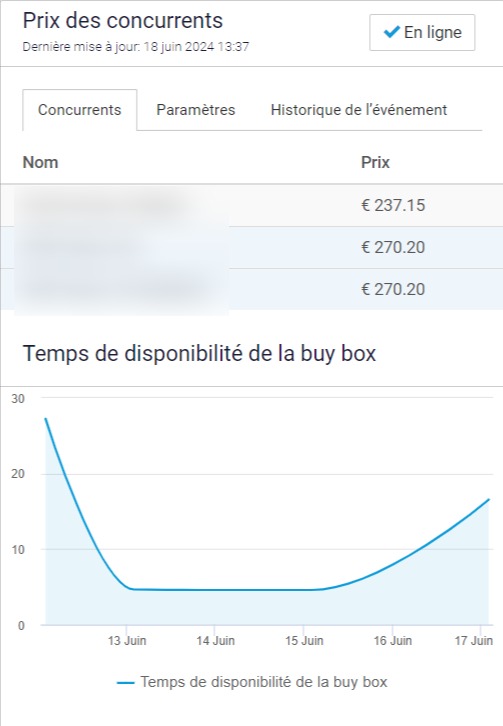Screen dimensions: 503x726
Task: Switch to the Paramètres tab
Action: coord(195,110)
